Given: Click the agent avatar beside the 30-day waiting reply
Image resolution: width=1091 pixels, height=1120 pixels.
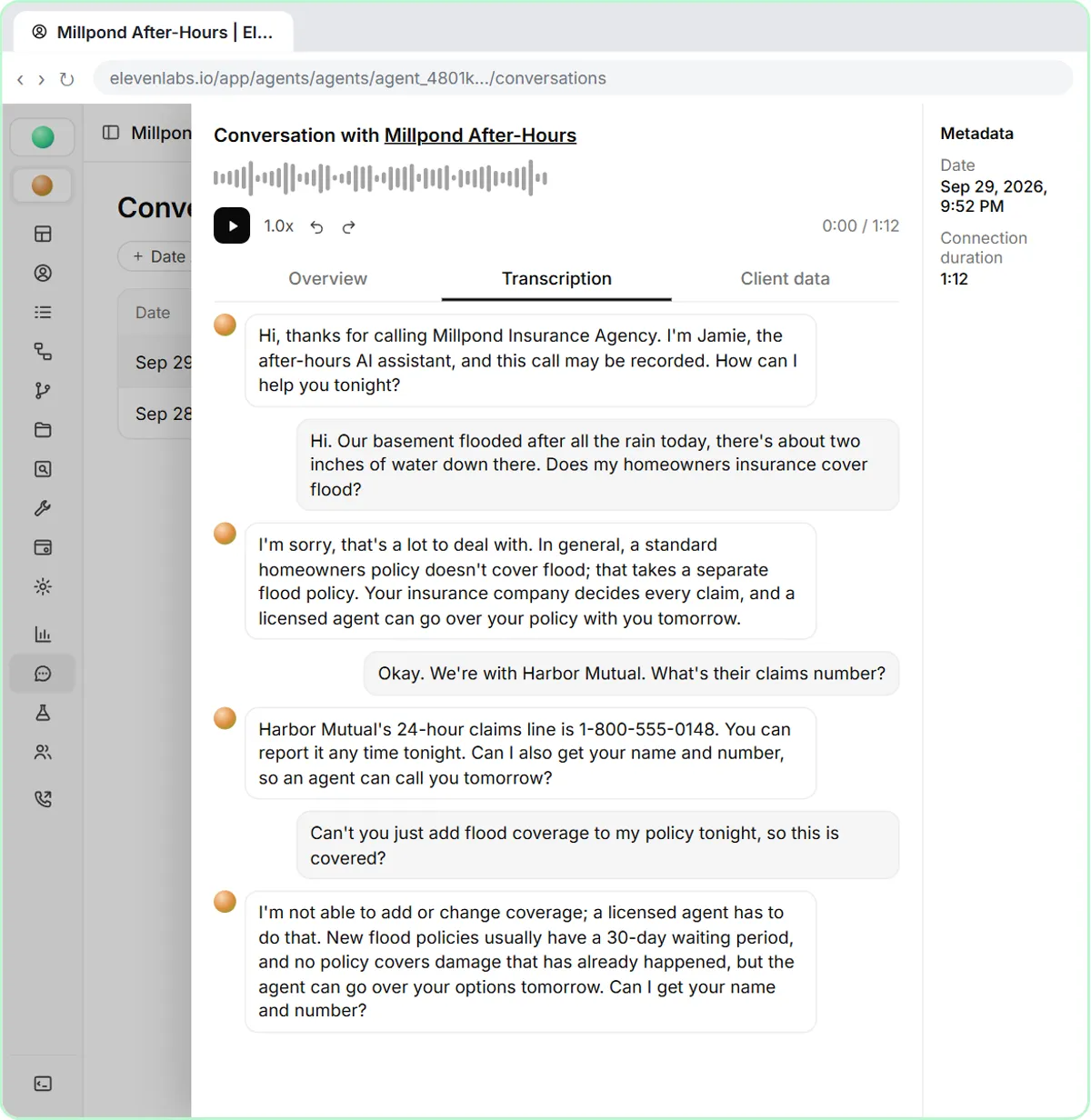Looking at the screenshot, I should pos(225,902).
